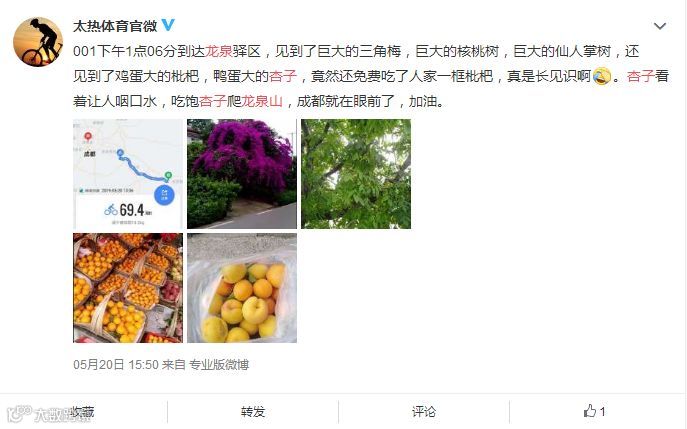
Task: Click 杏子 link after 鸭蛋大的
Action: 283,76
